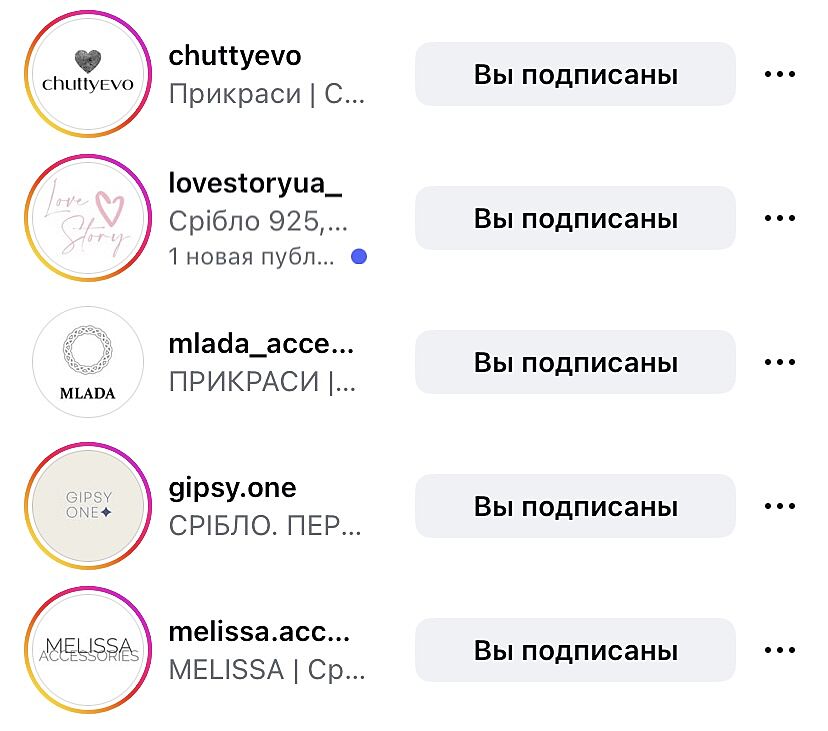Viewport: 828px width, 731px height.
Task: Toggle following status for chuttyevo
Action: click(x=575, y=75)
